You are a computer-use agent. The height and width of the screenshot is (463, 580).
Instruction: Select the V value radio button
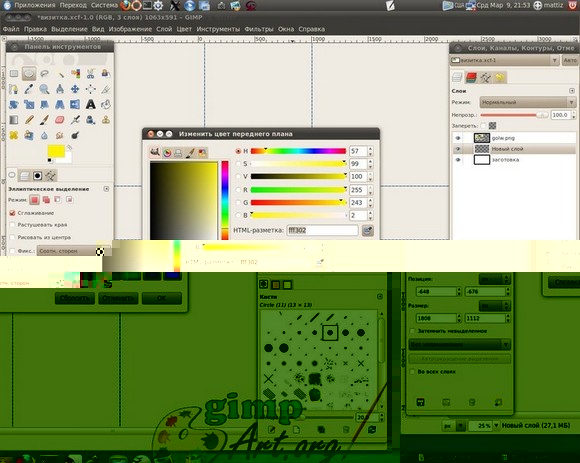(238, 176)
